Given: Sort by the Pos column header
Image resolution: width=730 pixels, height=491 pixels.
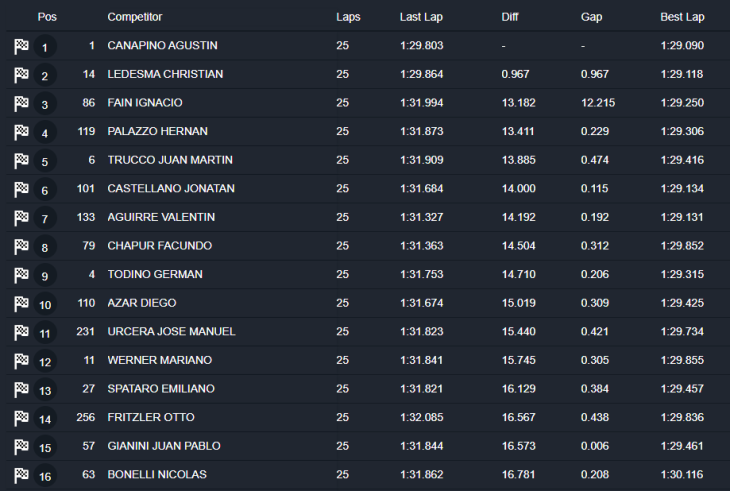Looking at the screenshot, I should click(x=47, y=17).
